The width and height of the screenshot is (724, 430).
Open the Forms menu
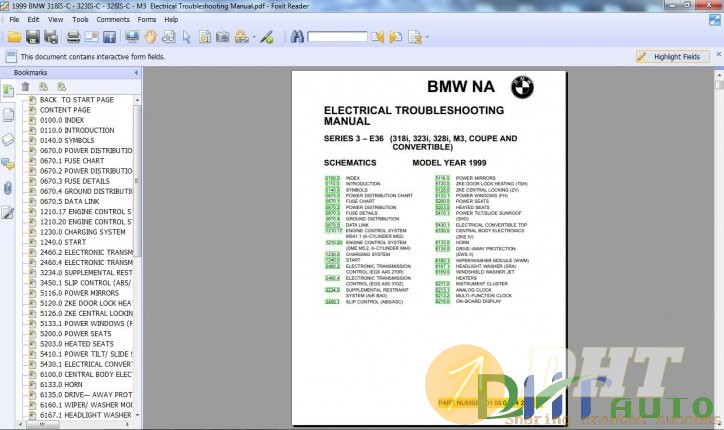(147, 19)
